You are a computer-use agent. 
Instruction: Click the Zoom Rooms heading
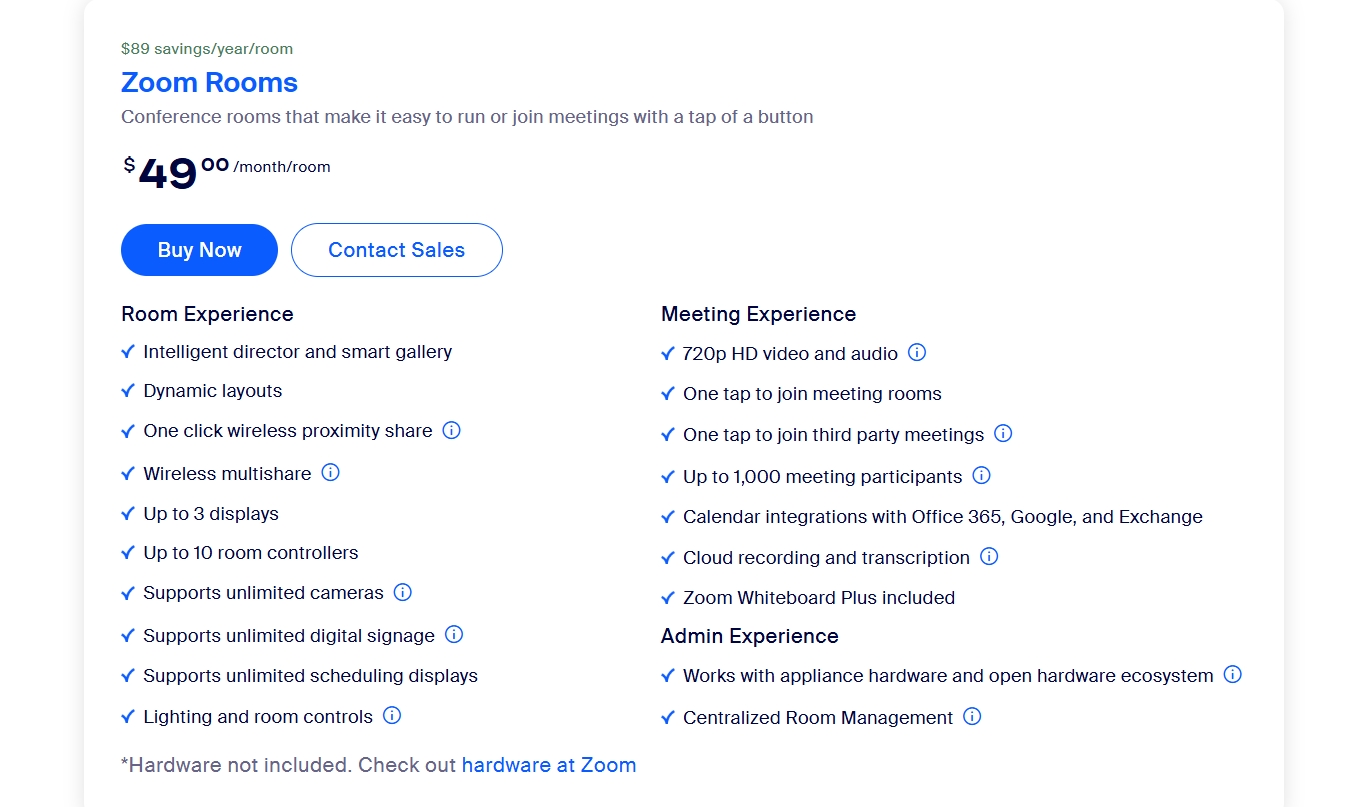[x=209, y=82]
